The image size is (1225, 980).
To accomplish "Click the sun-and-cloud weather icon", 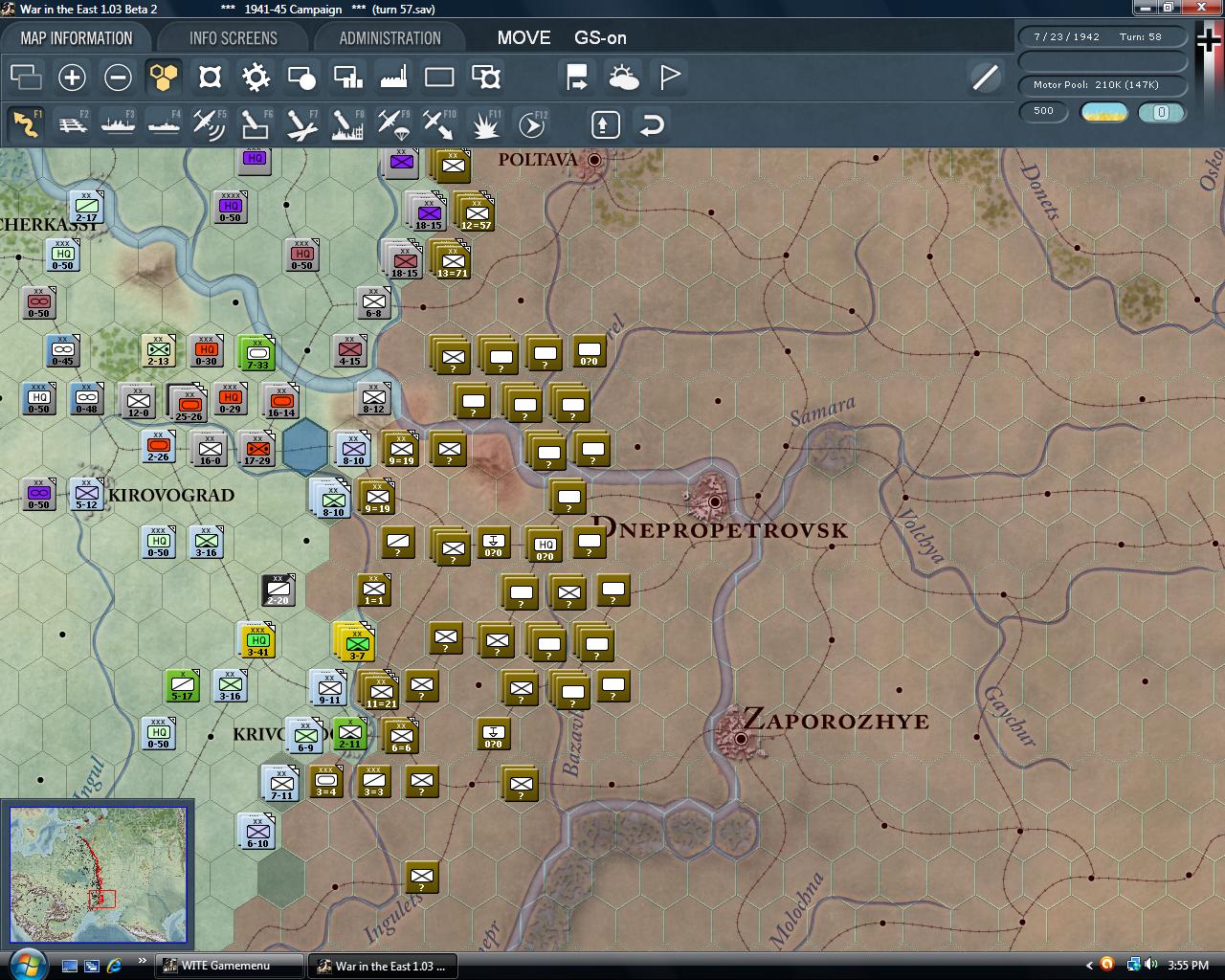I will pos(623,77).
